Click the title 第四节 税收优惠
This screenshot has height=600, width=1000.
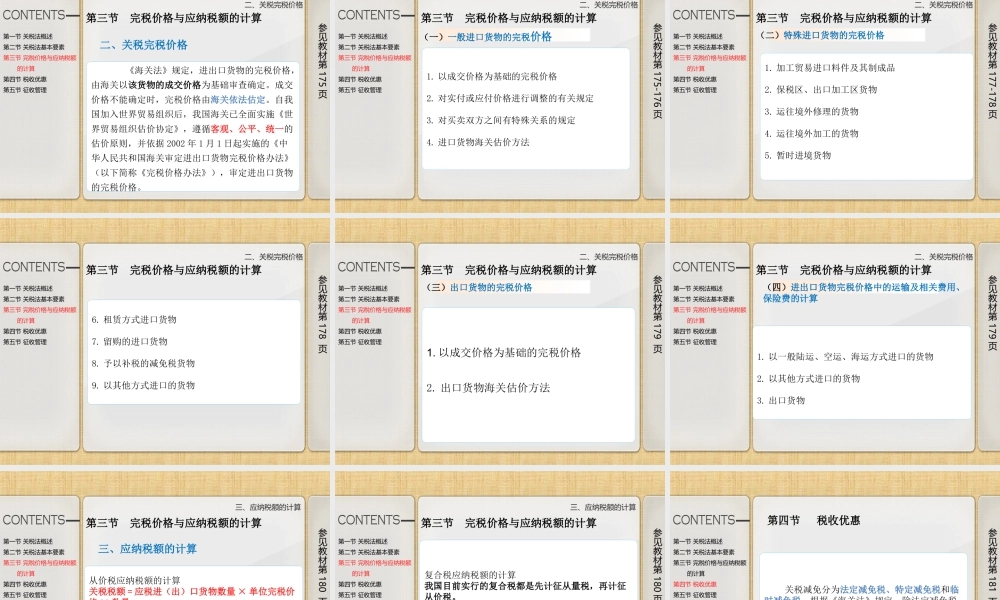pos(811,519)
